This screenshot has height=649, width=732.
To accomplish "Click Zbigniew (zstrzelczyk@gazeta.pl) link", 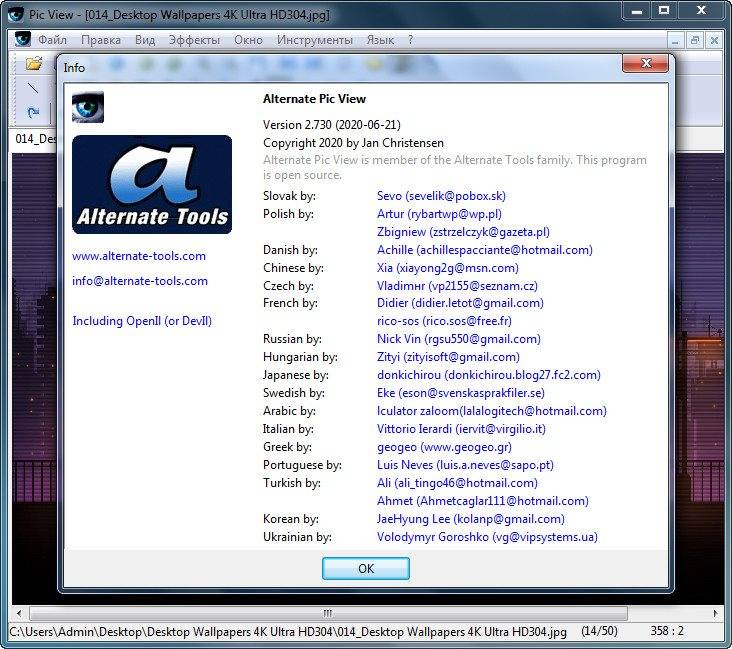I will (x=463, y=232).
